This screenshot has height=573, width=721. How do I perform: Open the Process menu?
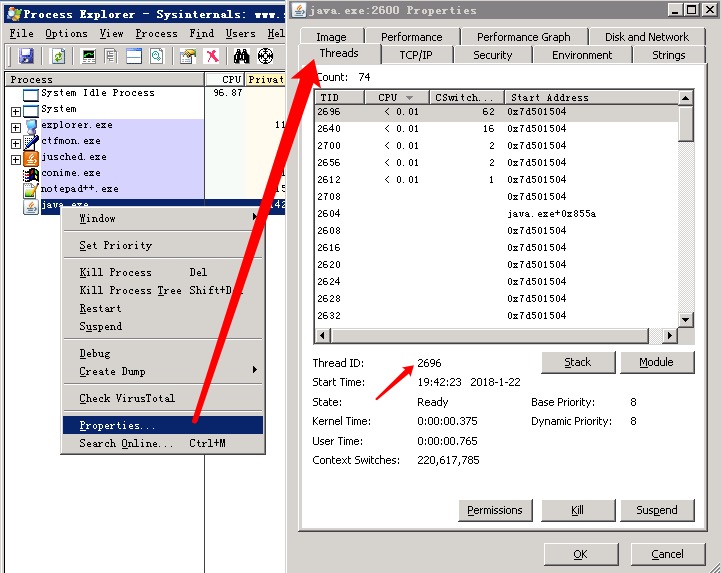[156, 34]
